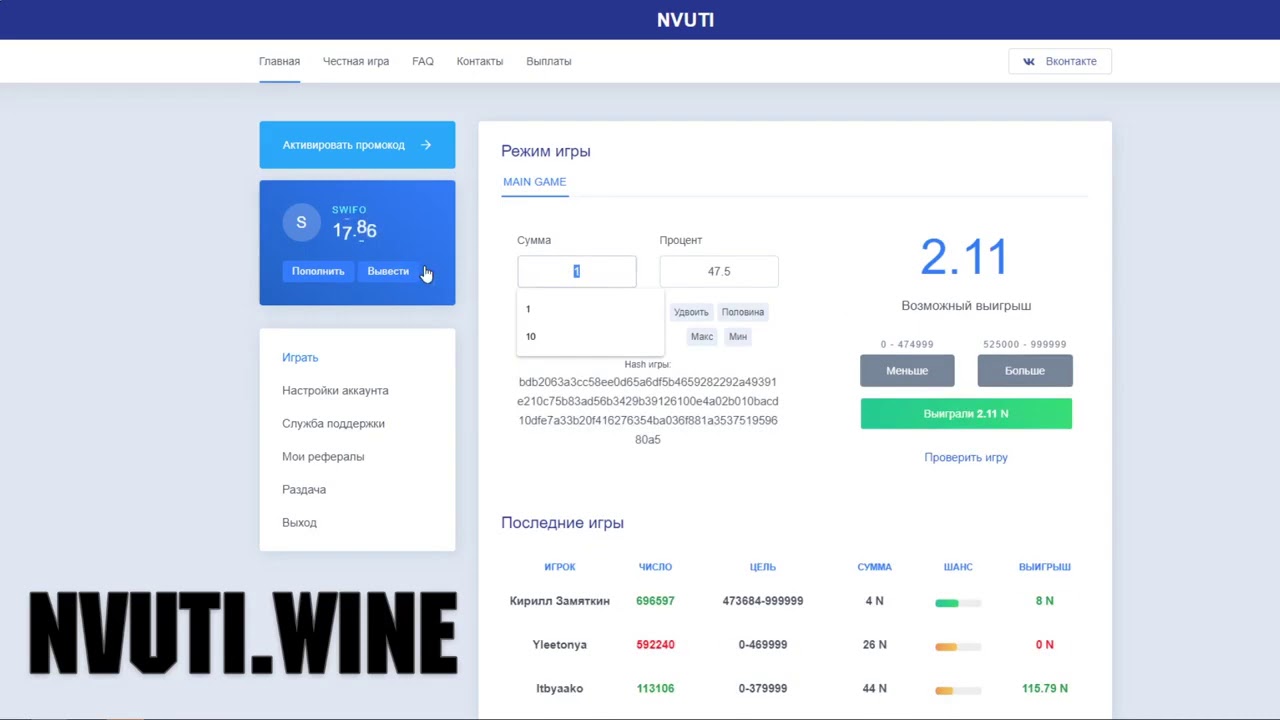
Task: Click the game hash text
Action: coord(648,411)
